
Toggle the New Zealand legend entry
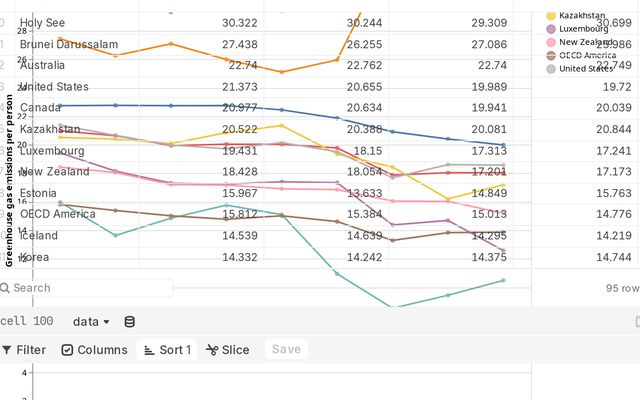[580, 42]
